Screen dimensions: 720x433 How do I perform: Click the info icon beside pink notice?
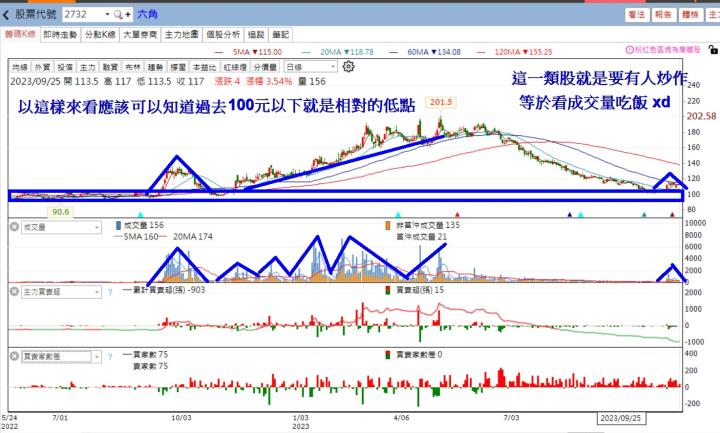click(630, 50)
